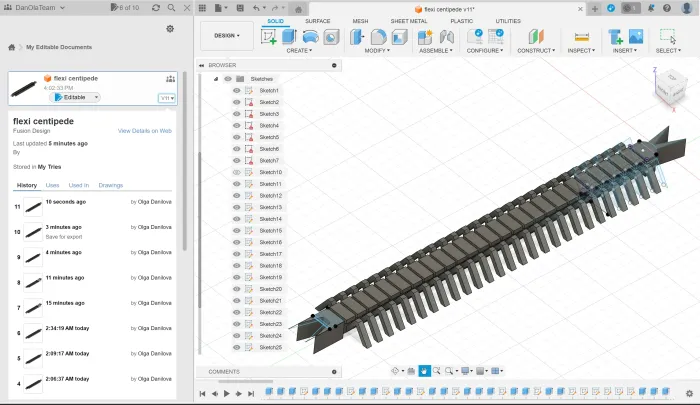The image size is (700, 405).
Task: Switch to the SHEET METAL tab
Action: (x=409, y=21)
